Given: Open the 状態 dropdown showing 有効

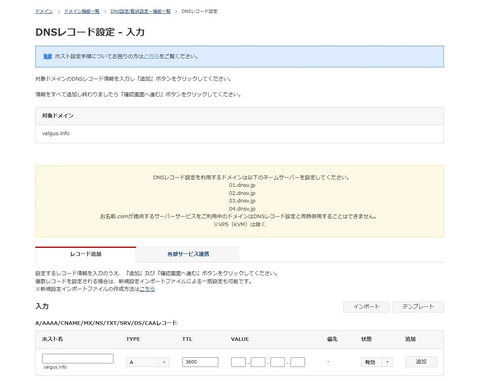Looking at the screenshot, I should coord(377,362).
